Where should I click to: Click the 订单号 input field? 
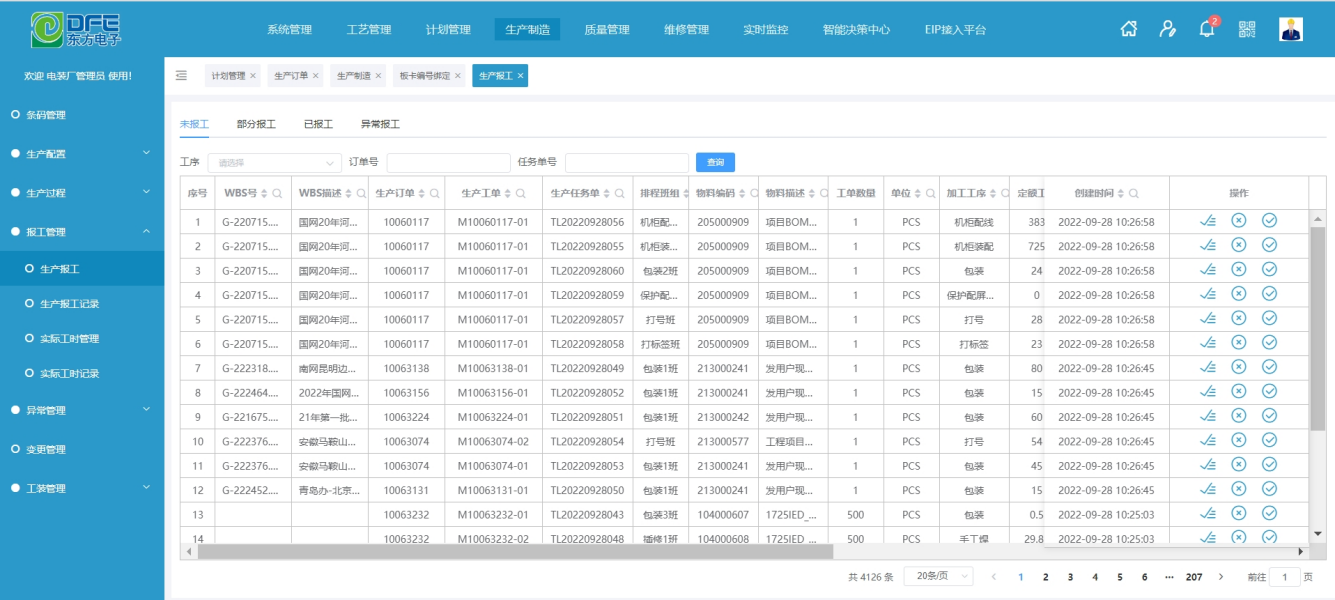(448, 162)
